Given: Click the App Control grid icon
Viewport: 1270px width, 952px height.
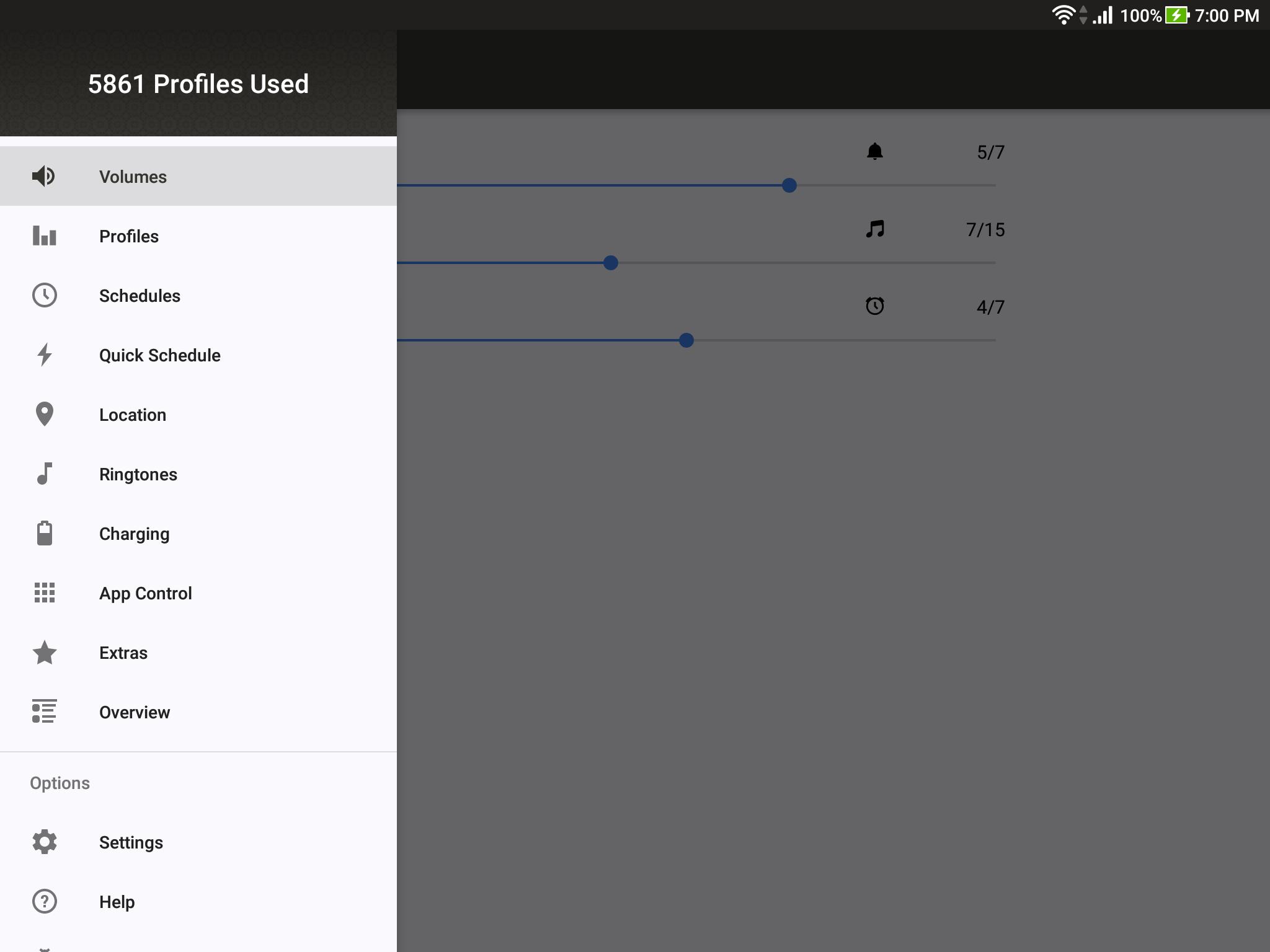Looking at the screenshot, I should (x=44, y=593).
